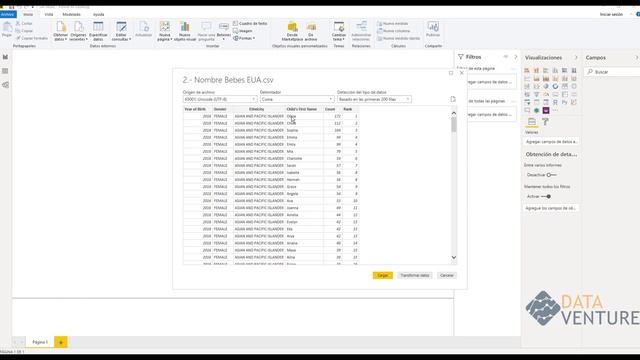Switch to the Inicio ribbon tab
Screen dimensions: 640x360
(x=28, y=14)
